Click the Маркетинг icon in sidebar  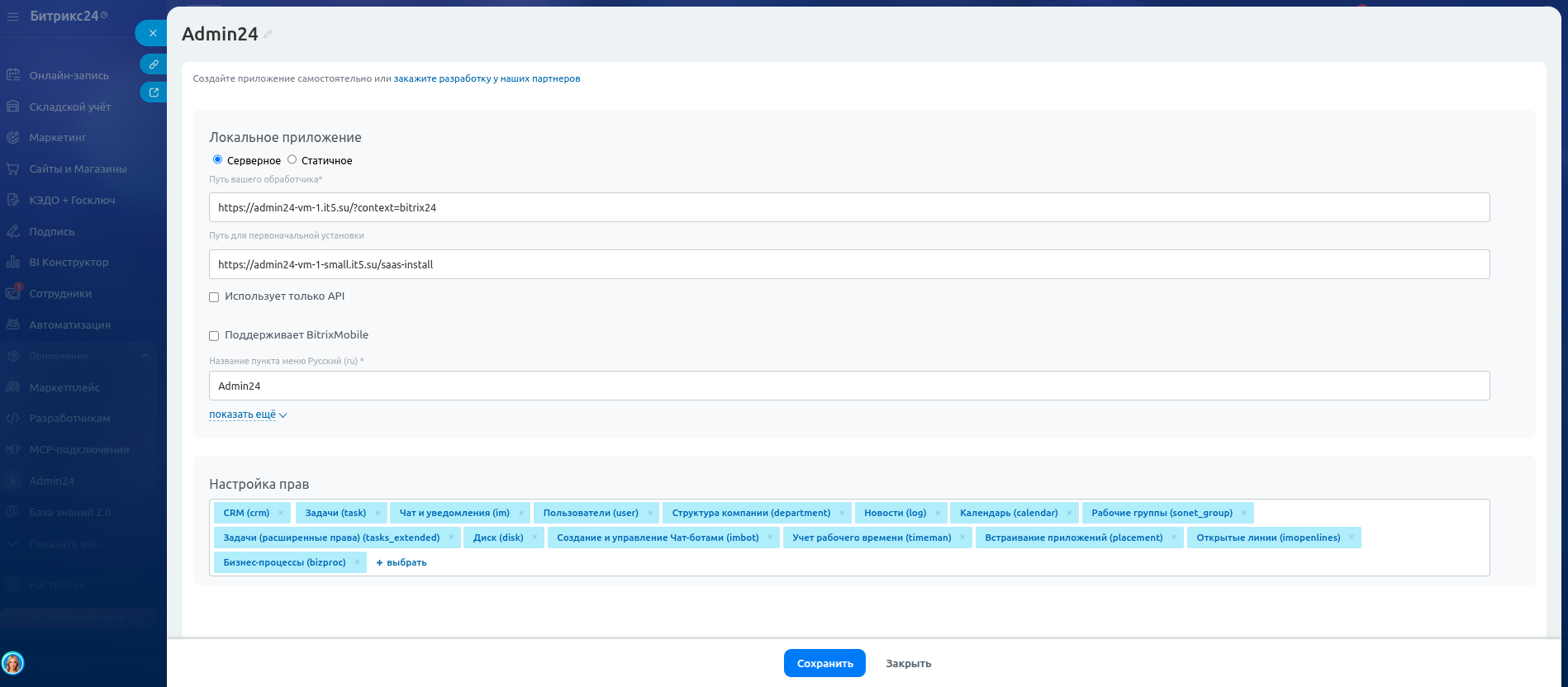tap(12, 137)
